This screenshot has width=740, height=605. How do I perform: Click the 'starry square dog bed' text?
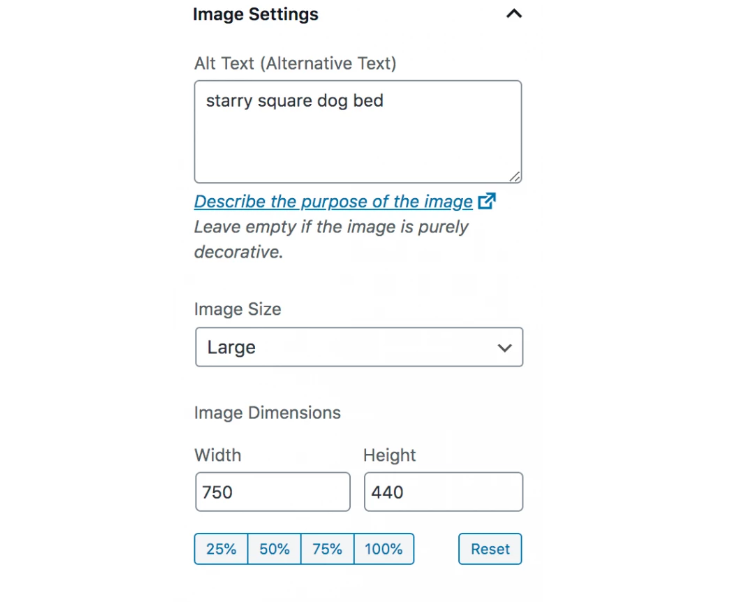(294, 101)
